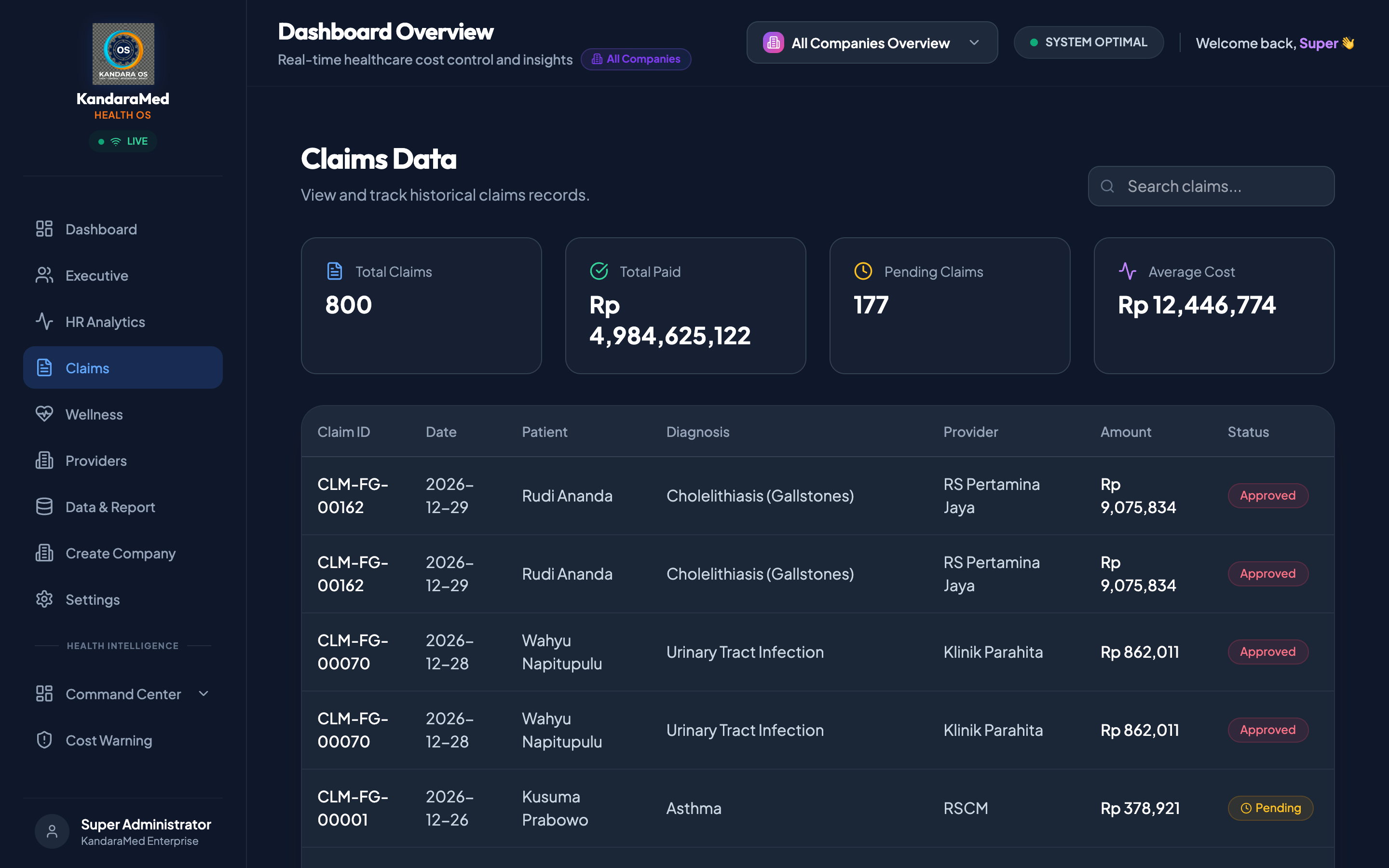Open the All Companies Overview dropdown
This screenshot has height=868, width=1389.
(x=872, y=42)
